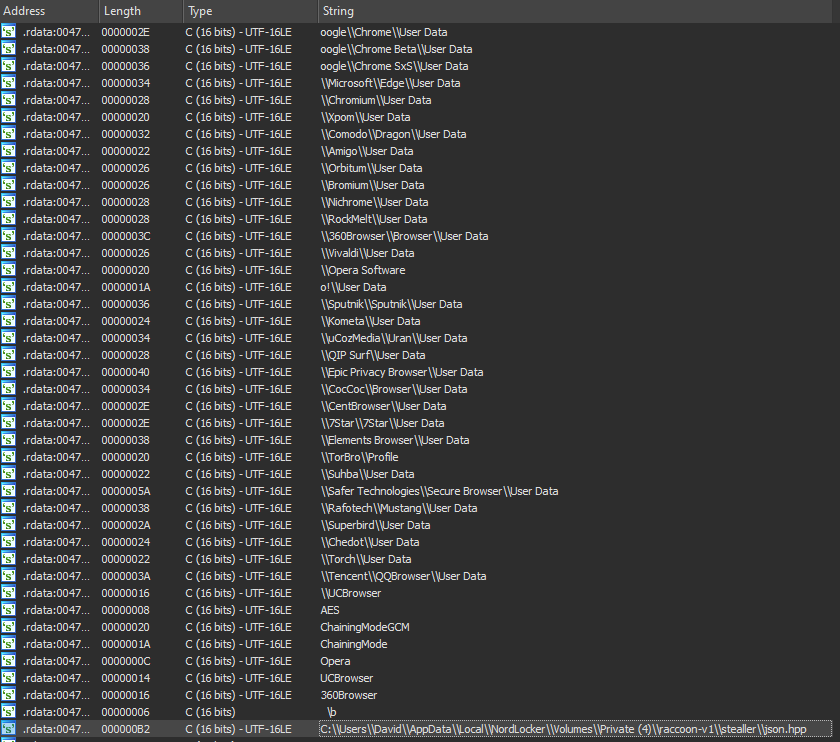Select the '\\UCBrowser' string entry
The width and height of the screenshot is (840, 742).
pyautogui.click(x=351, y=593)
